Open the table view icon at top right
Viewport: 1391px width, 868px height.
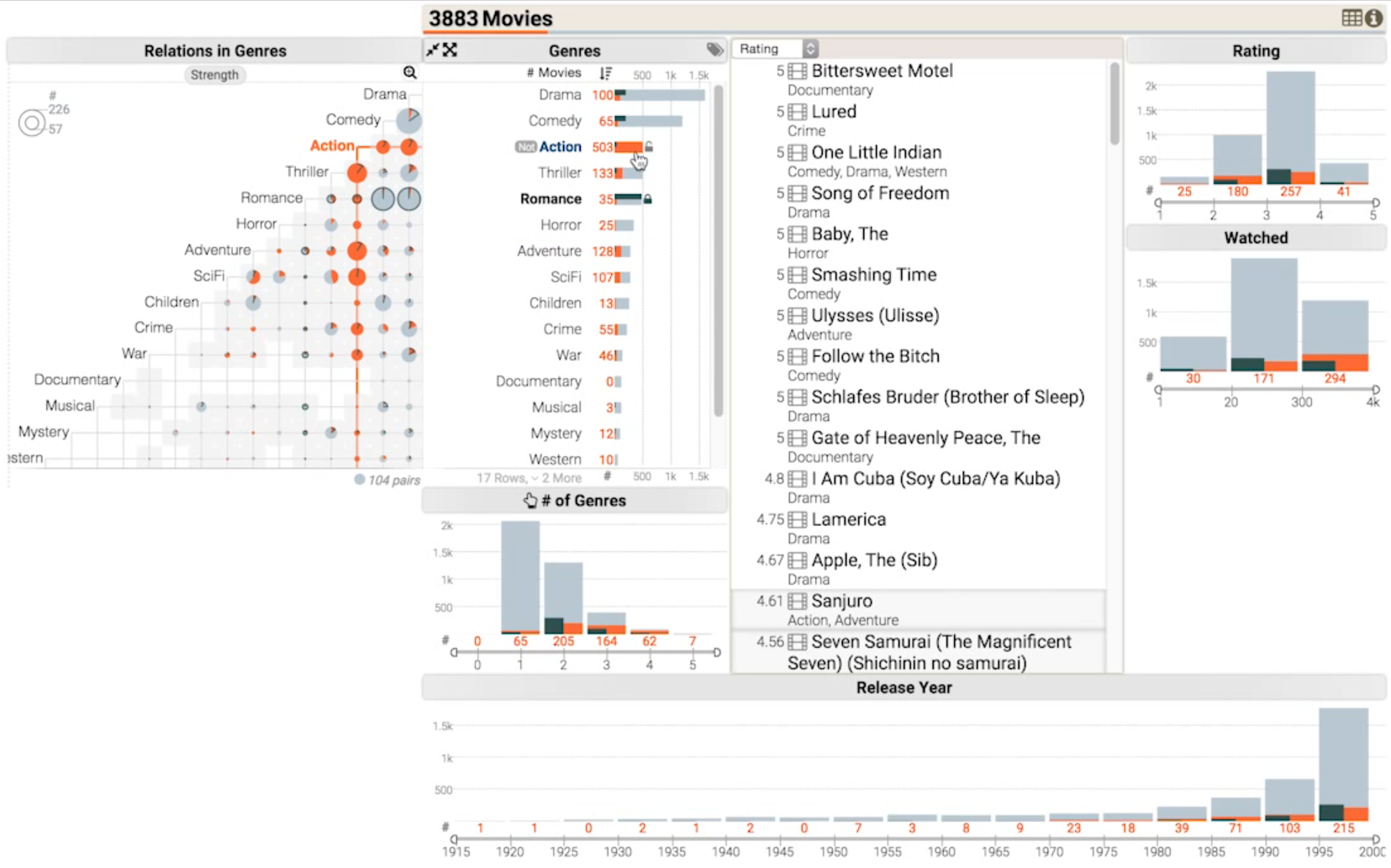(1351, 18)
